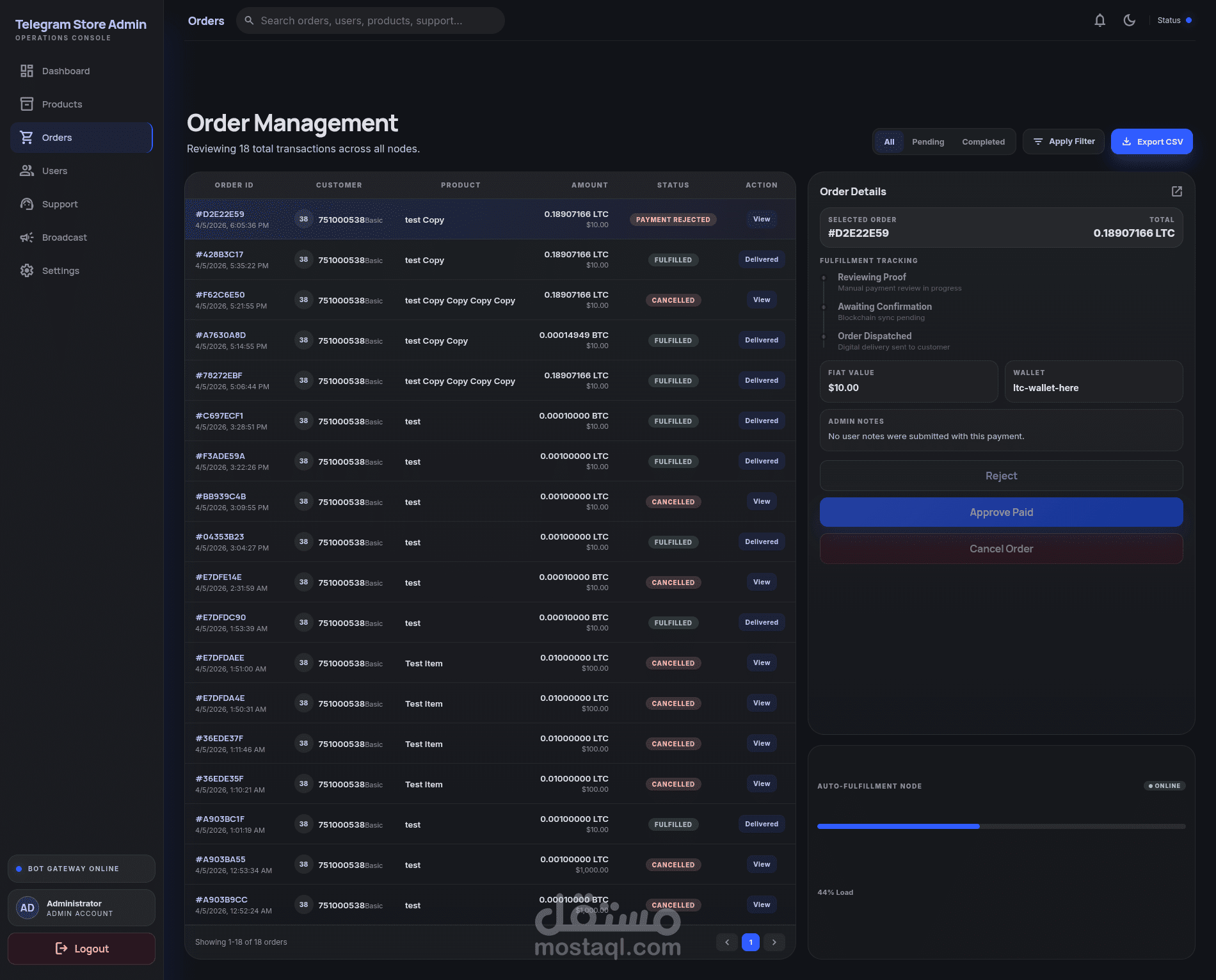This screenshot has height=980, width=1216.
Task: Select order ID #04353B23
Action: (x=220, y=537)
